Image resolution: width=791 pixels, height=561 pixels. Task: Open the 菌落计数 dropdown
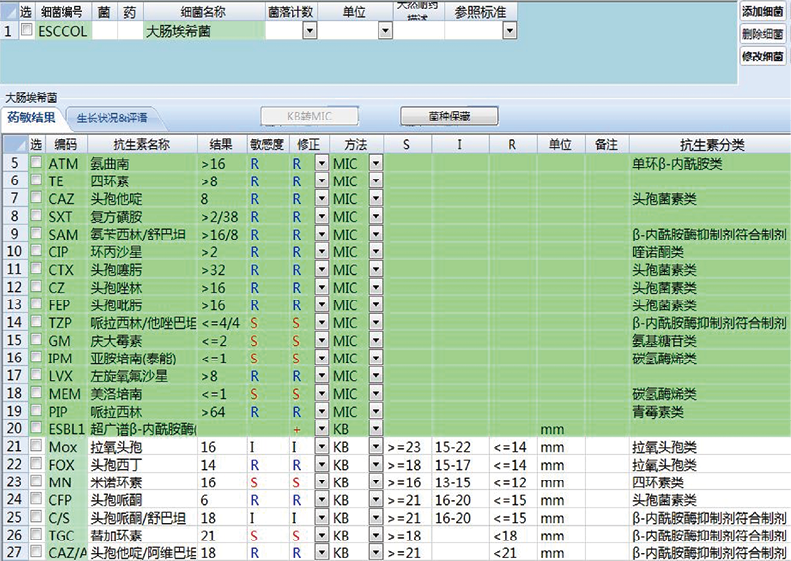309,31
